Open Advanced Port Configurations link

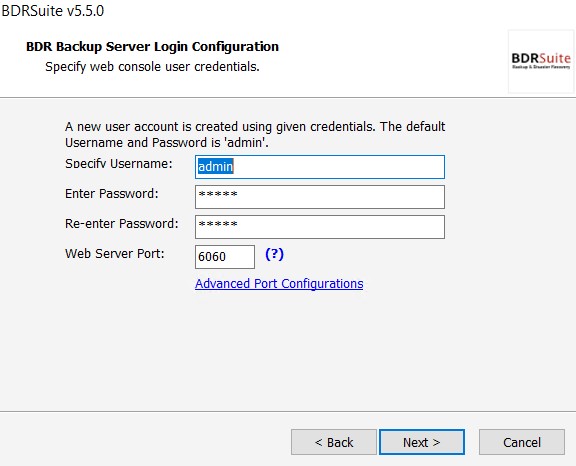click(x=279, y=283)
